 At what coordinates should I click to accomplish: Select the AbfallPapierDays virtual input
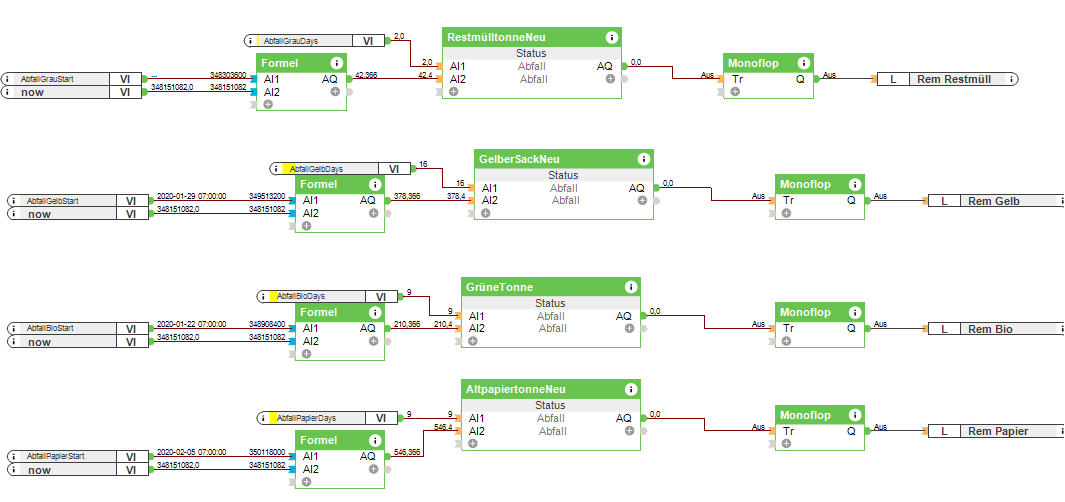327,418
